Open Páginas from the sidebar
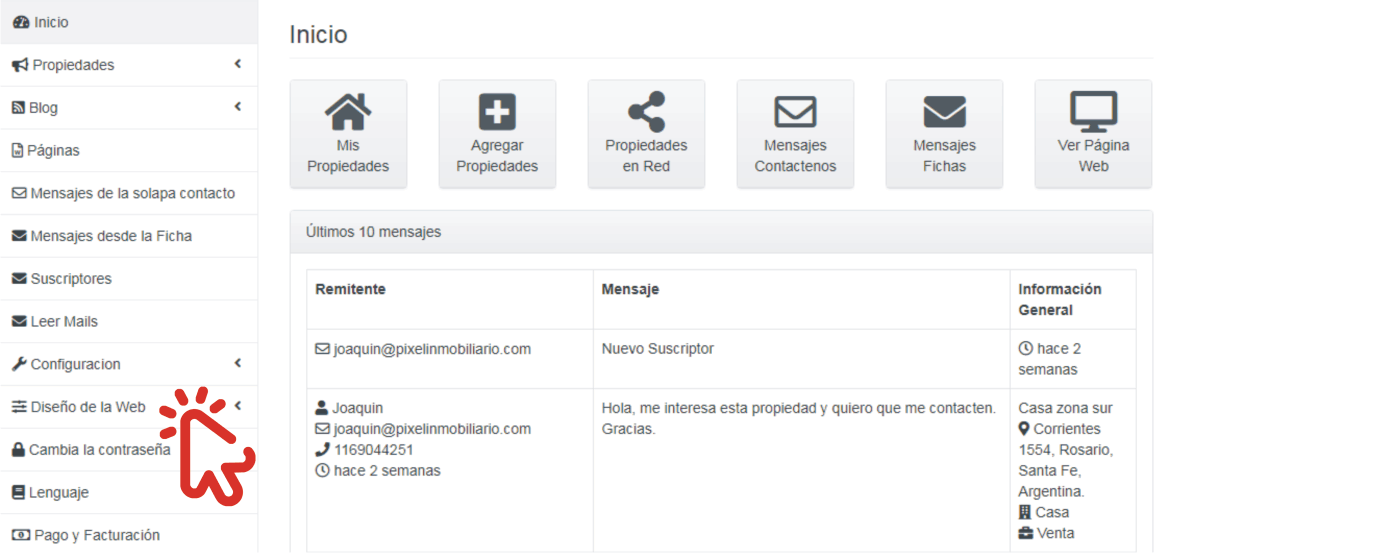The width and height of the screenshot is (1379, 553). [53, 150]
